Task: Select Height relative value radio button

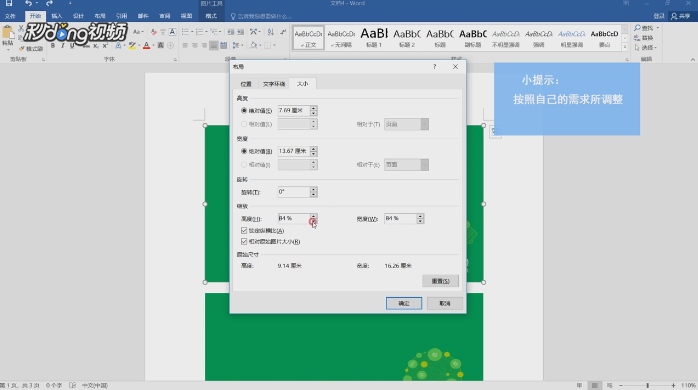Action: (x=243, y=124)
